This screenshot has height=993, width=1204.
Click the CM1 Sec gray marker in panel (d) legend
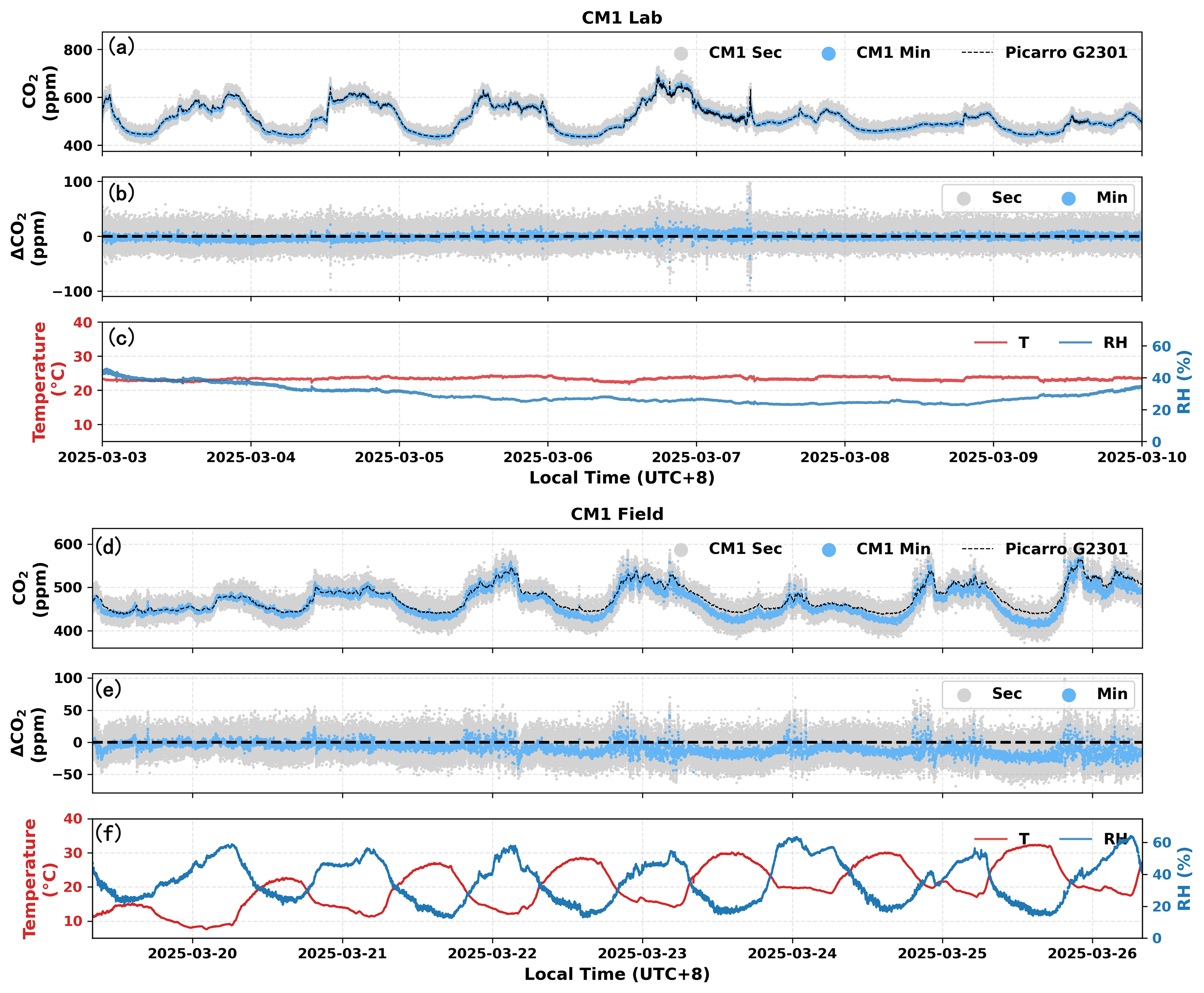(x=681, y=550)
